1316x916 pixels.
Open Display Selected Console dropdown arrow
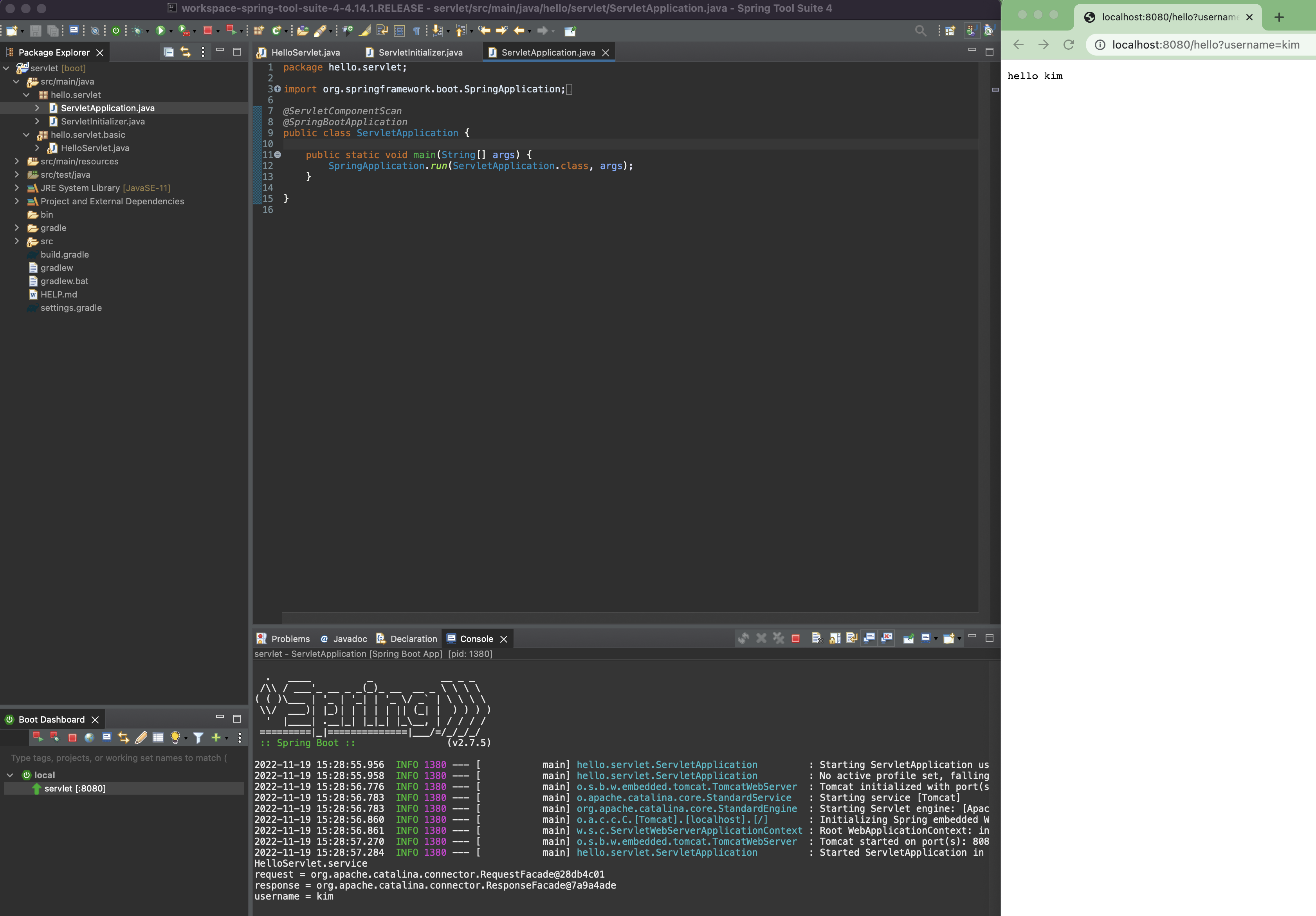(x=936, y=638)
